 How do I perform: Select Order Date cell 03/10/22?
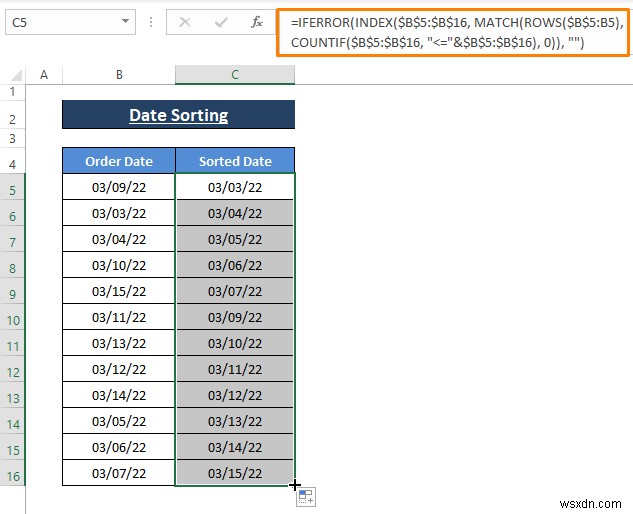(119, 265)
